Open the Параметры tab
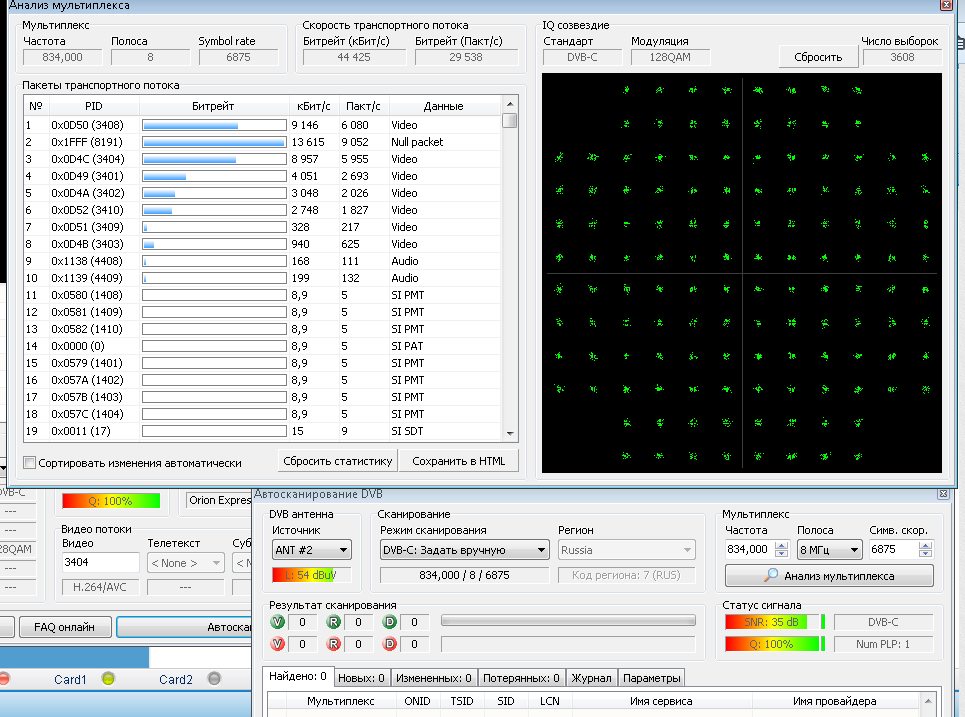Image resolution: width=965 pixels, height=717 pixels. 651,678
